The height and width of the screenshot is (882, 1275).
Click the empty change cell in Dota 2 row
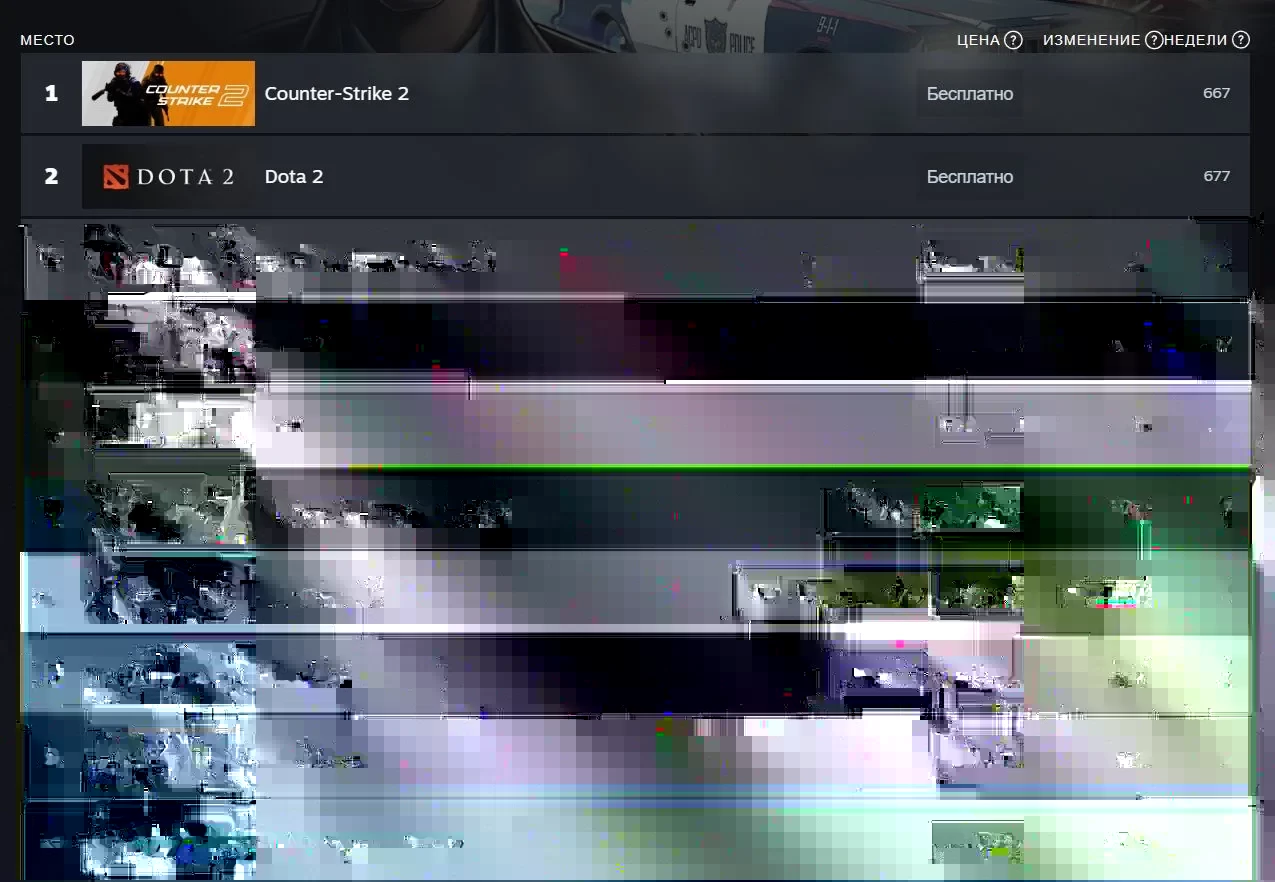[1100, 177]
